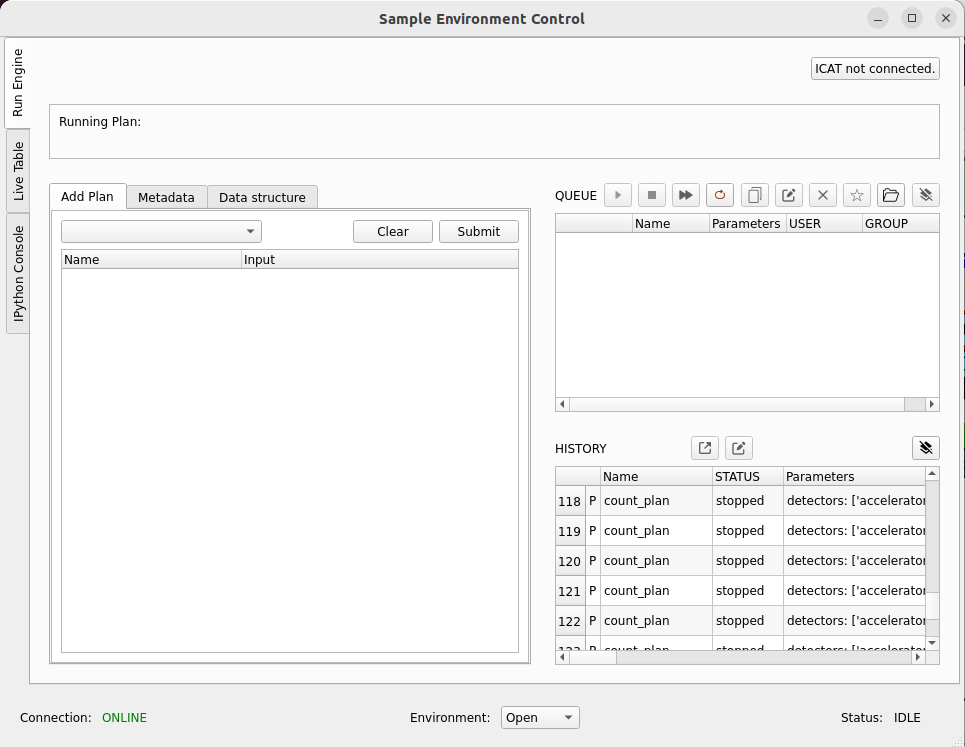Click the ONLINE connection status text
This screenshot has height=747, width=965.
pos(124,717)
